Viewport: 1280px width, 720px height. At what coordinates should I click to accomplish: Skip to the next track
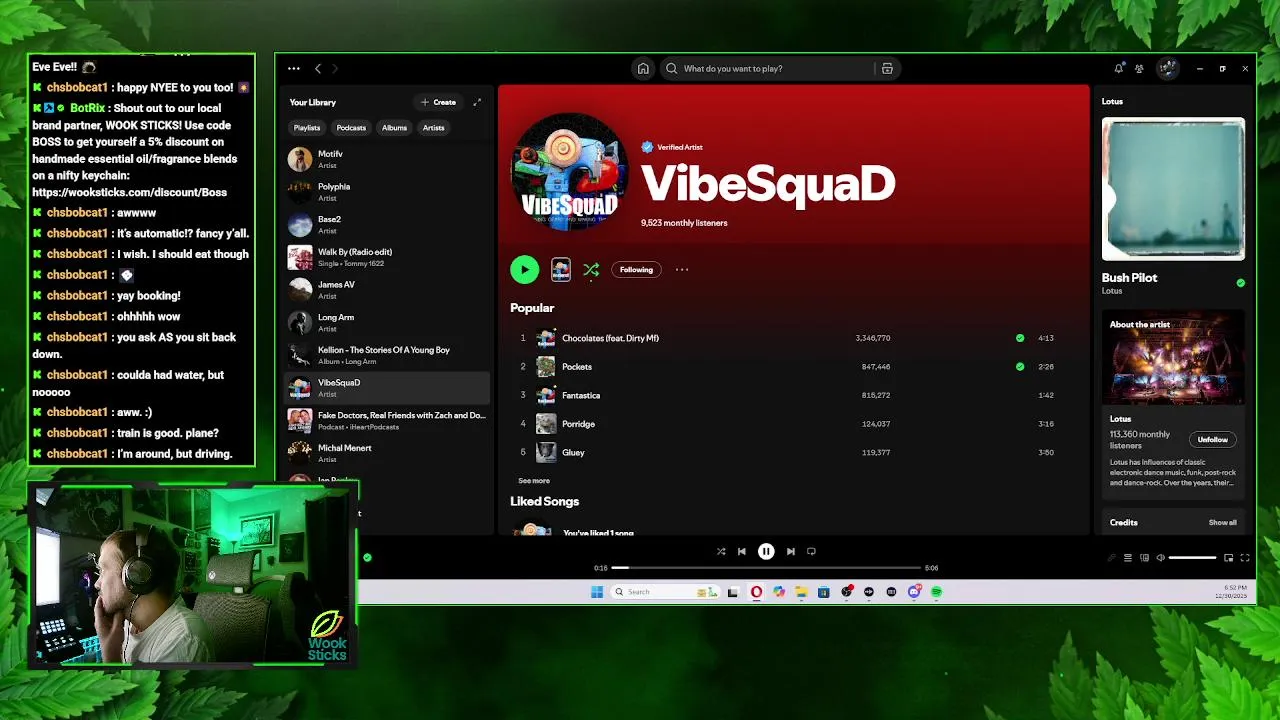790,551
